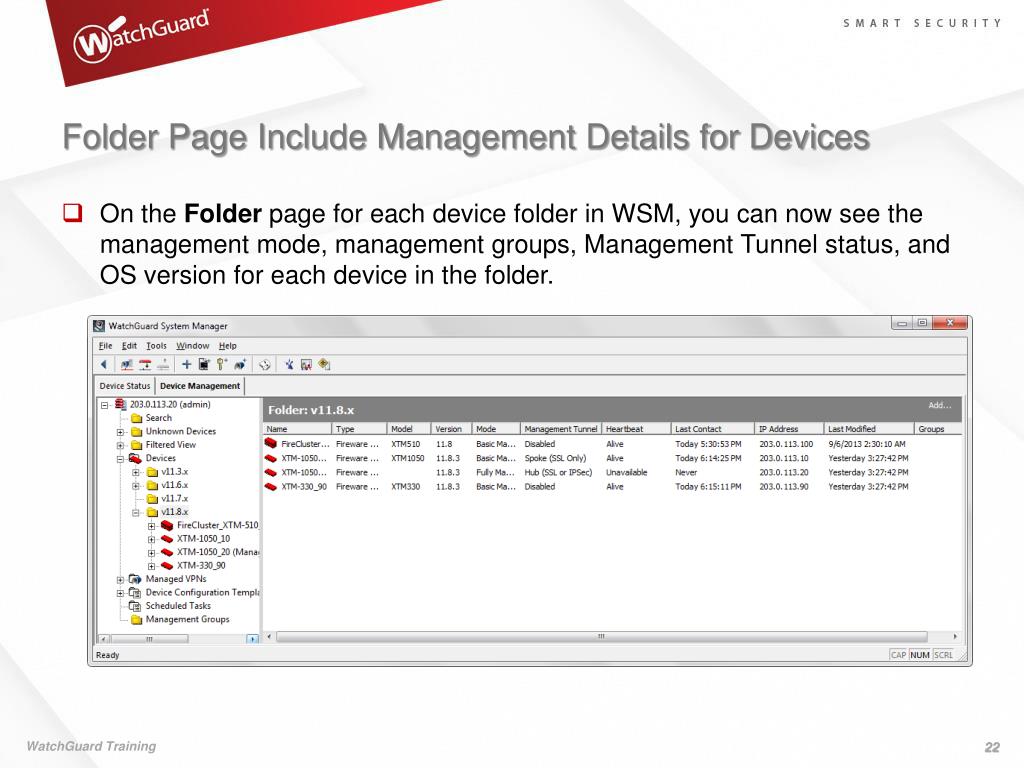Click the device list horizontal scrollbar thumb

click(x=601, y=637)
